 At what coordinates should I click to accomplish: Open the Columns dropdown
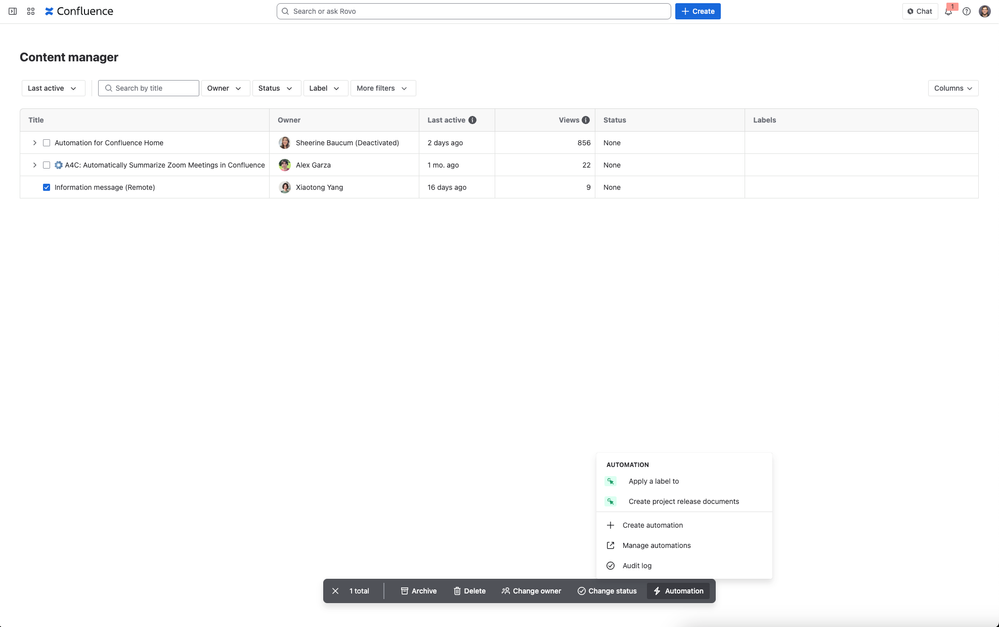(x=953, y=89)
